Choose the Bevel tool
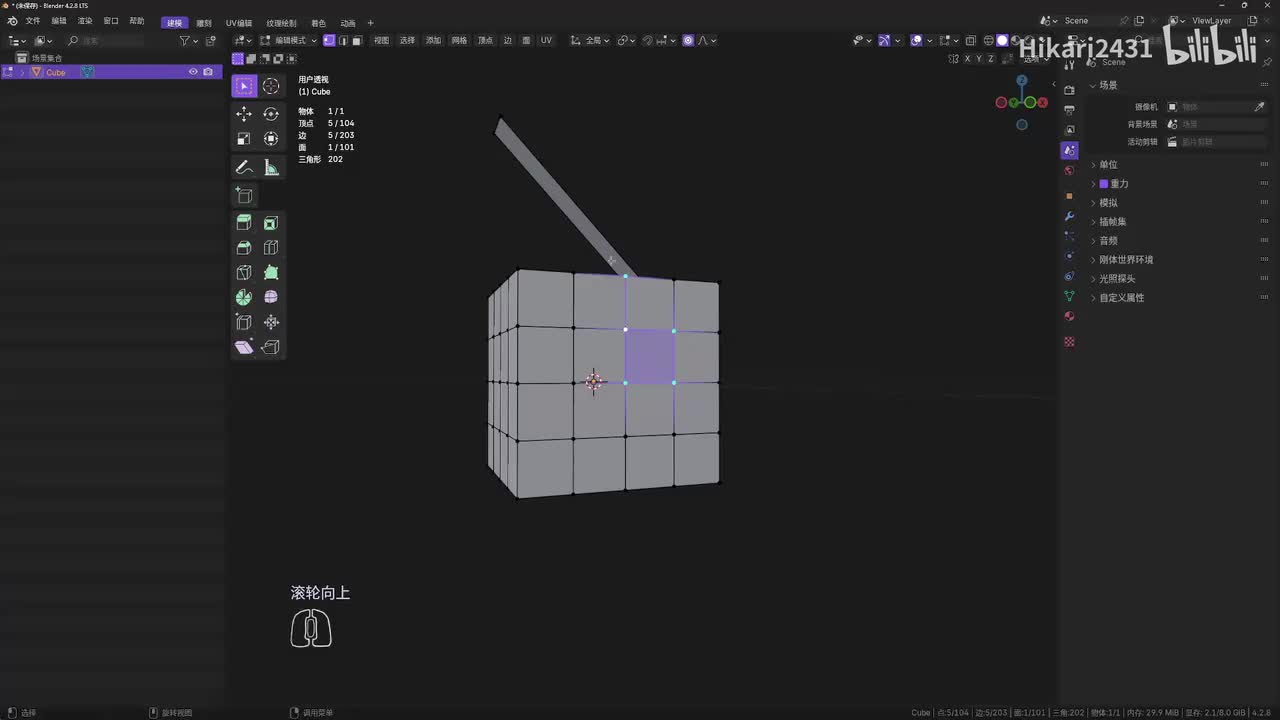The image size is (1280, 720). pos(244,248)
